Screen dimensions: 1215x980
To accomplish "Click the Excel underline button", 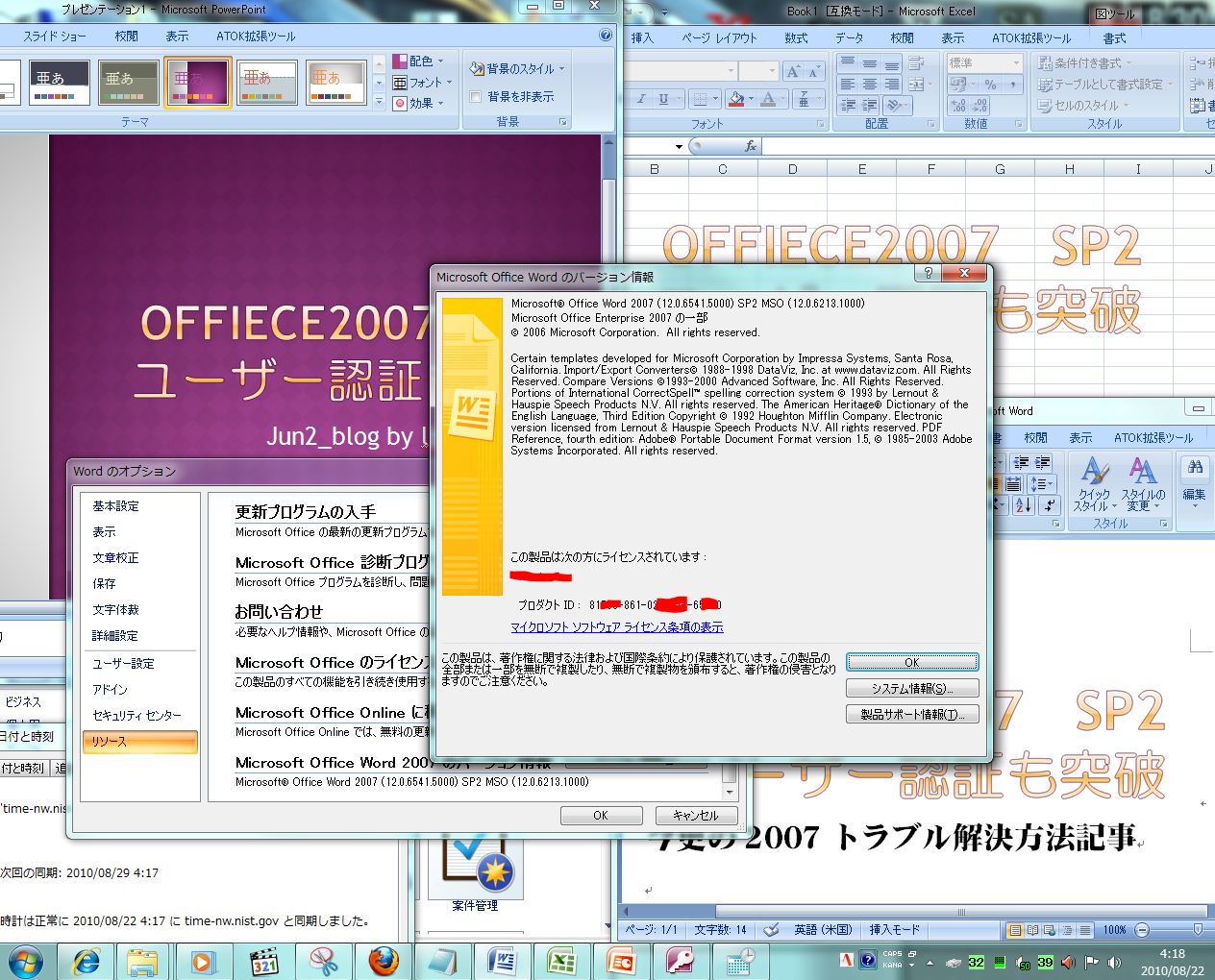I will 663,99.
